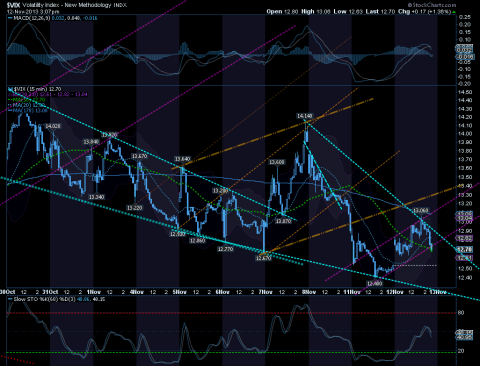This screenshot has height=366, width=480.
Task: Click the $VIX ticker symbol in title
Action: pyautogui.click(x=13, y=5)
